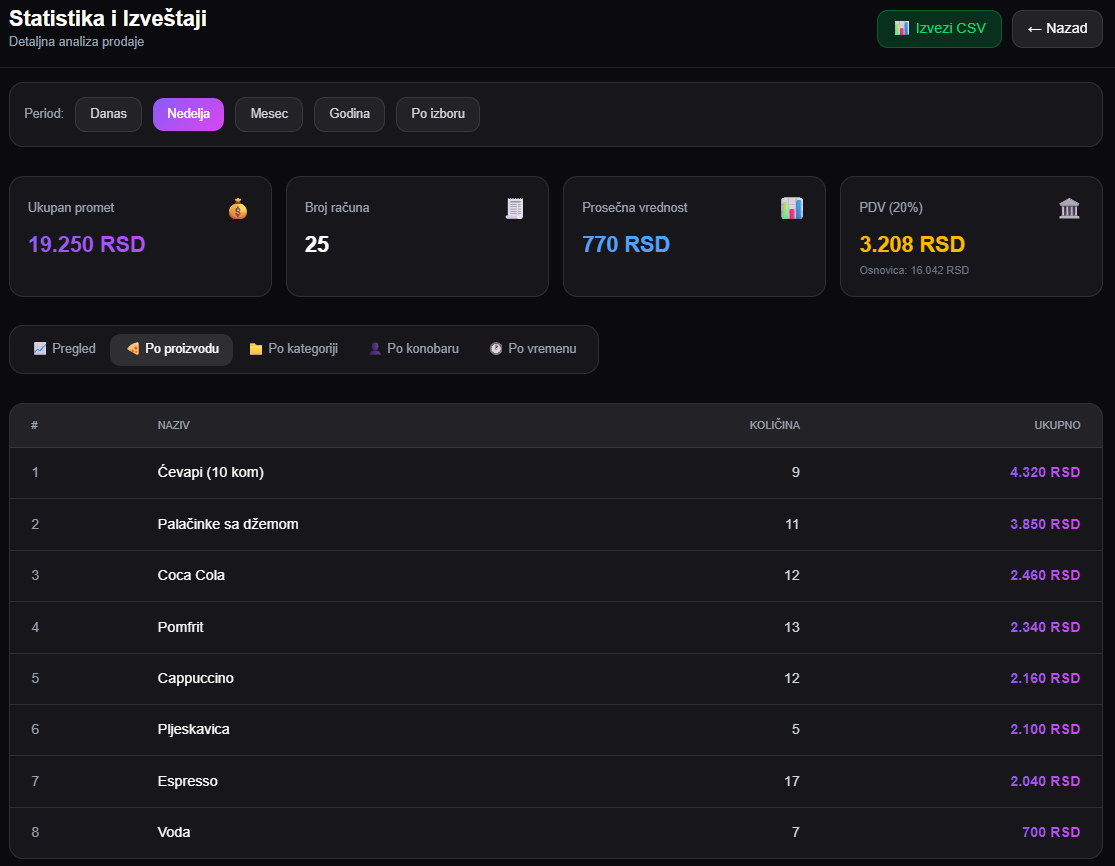Click the 2.160 RSD total value

1045,678
